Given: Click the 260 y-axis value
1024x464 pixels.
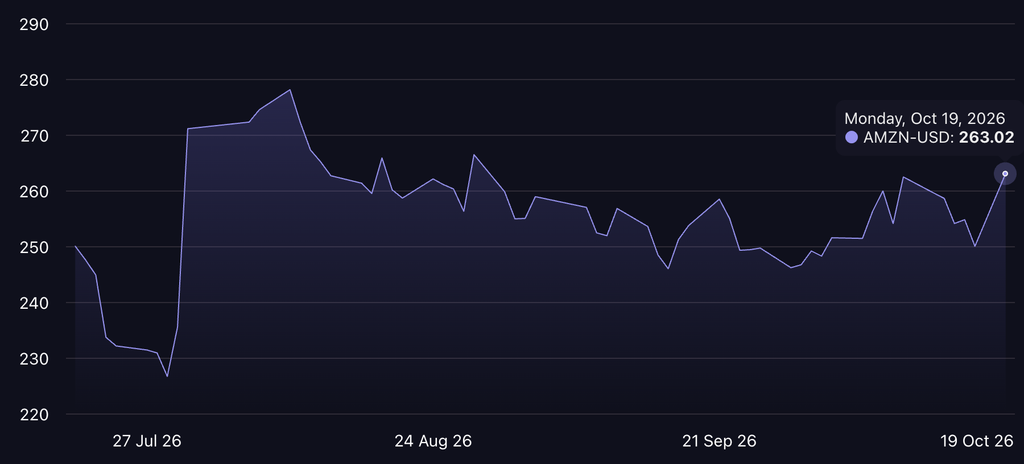Looking at the screenshot, I should pyautogui.click(x=35, y=191).
